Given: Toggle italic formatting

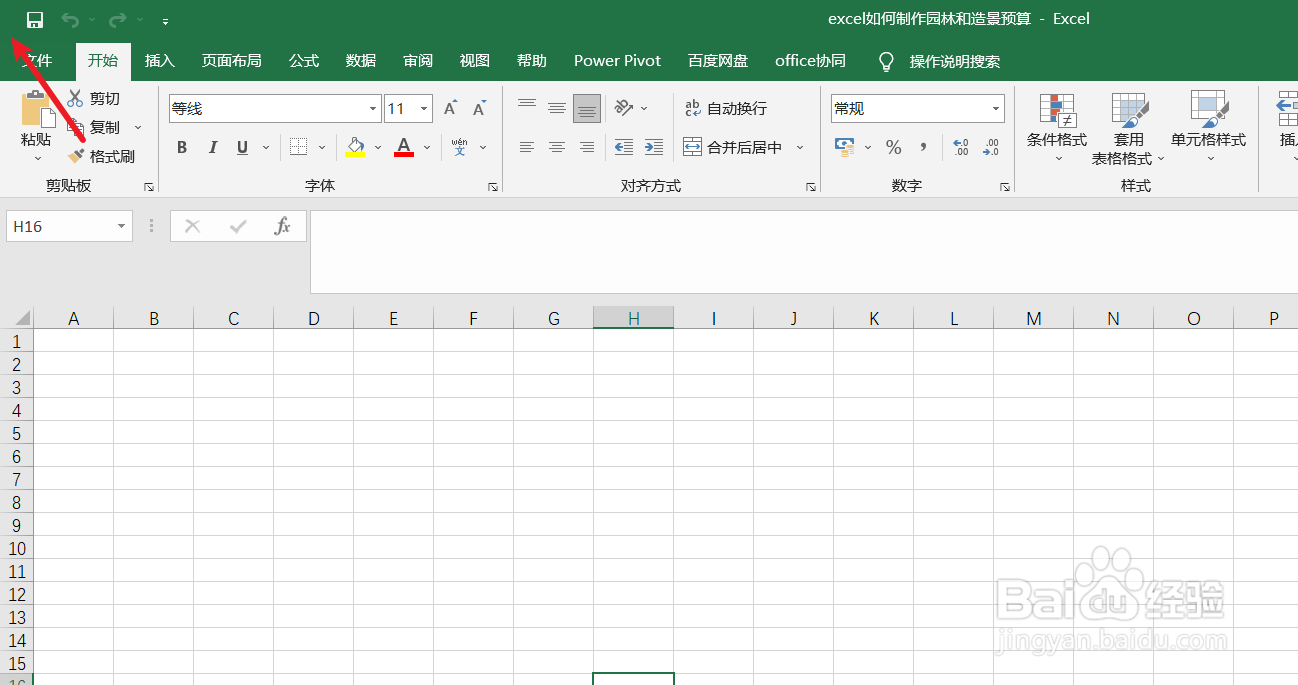Looking at the screenshot, I should [x=212, y=147].
